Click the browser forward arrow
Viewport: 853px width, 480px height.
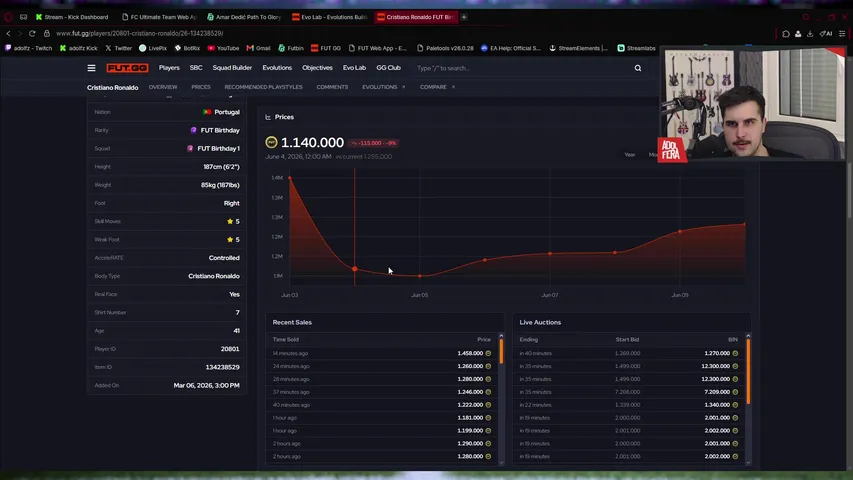20,33
